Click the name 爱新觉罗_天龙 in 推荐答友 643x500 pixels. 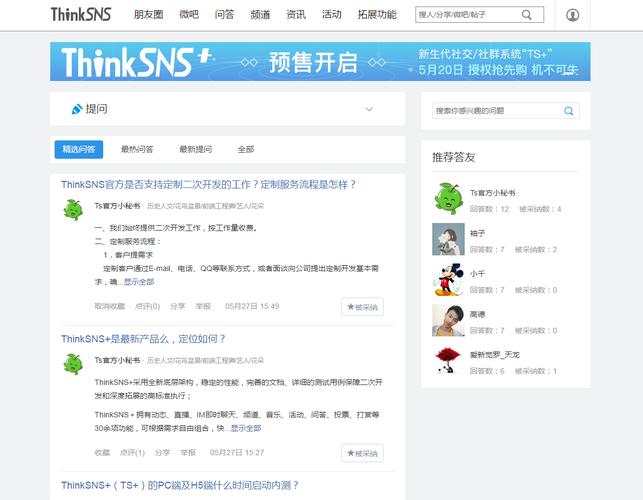pyautogui.click(x=495, y=355)
